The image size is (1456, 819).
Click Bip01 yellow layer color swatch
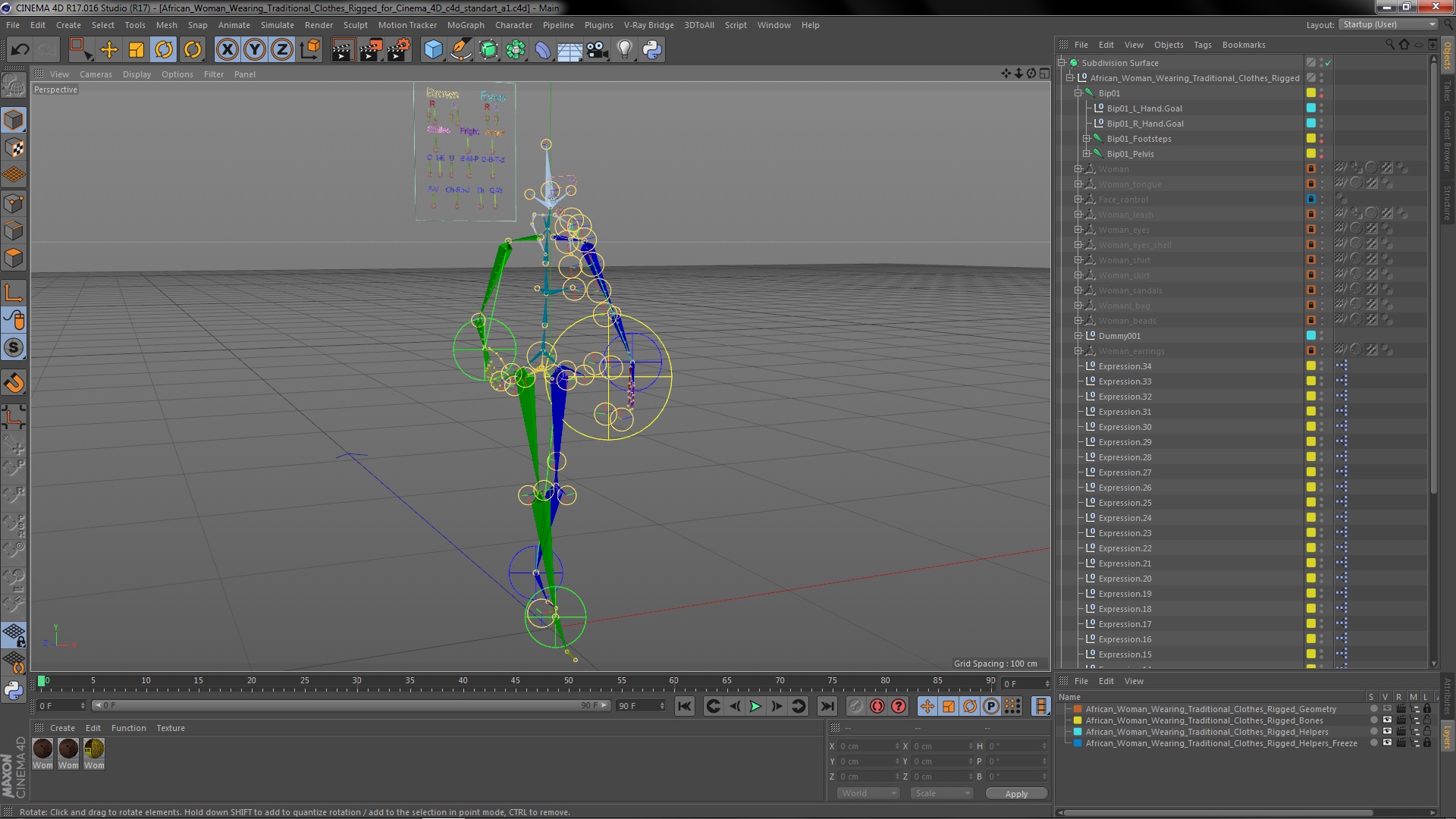1310,93
